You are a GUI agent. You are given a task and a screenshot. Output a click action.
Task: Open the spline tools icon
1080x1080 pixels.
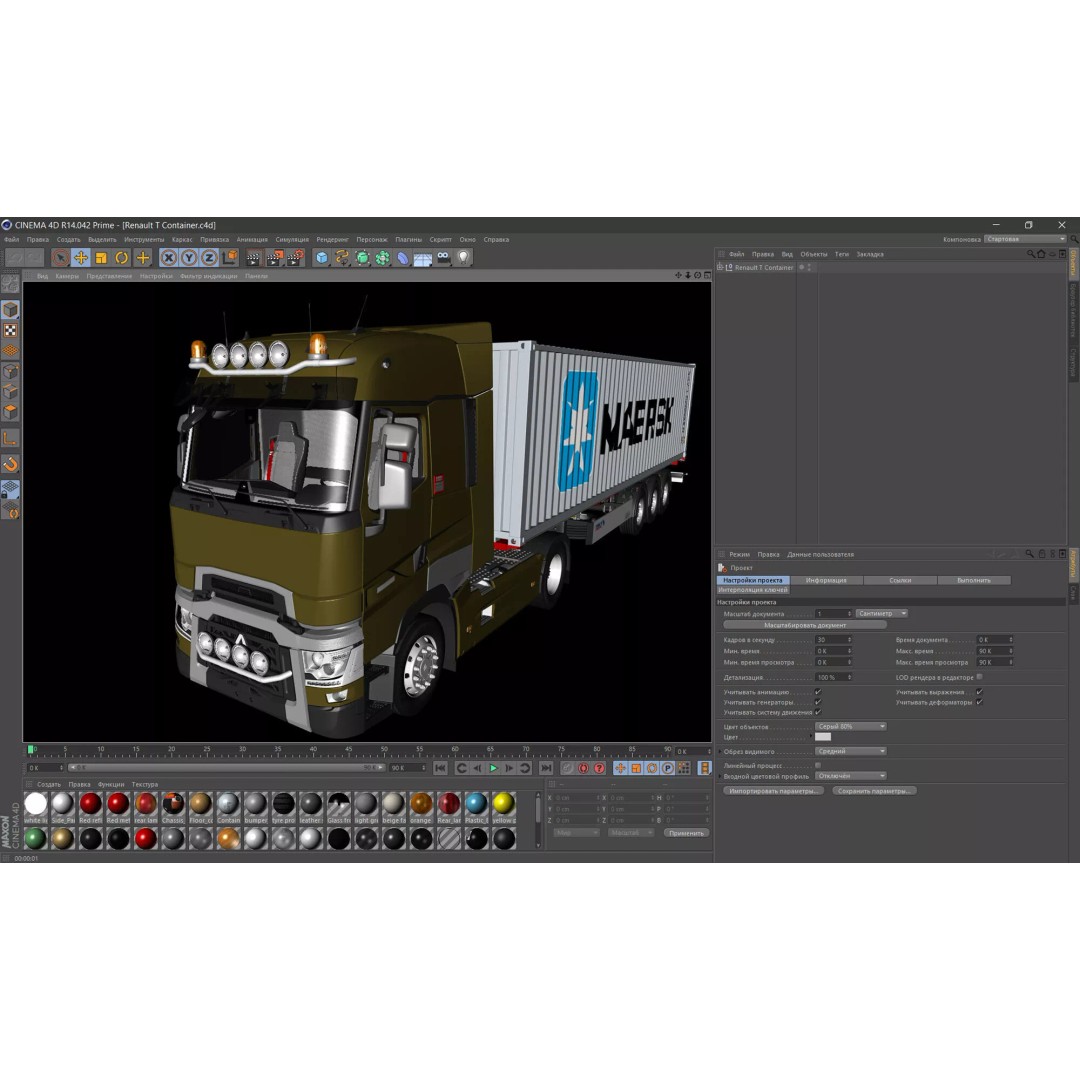coord(342,258)
